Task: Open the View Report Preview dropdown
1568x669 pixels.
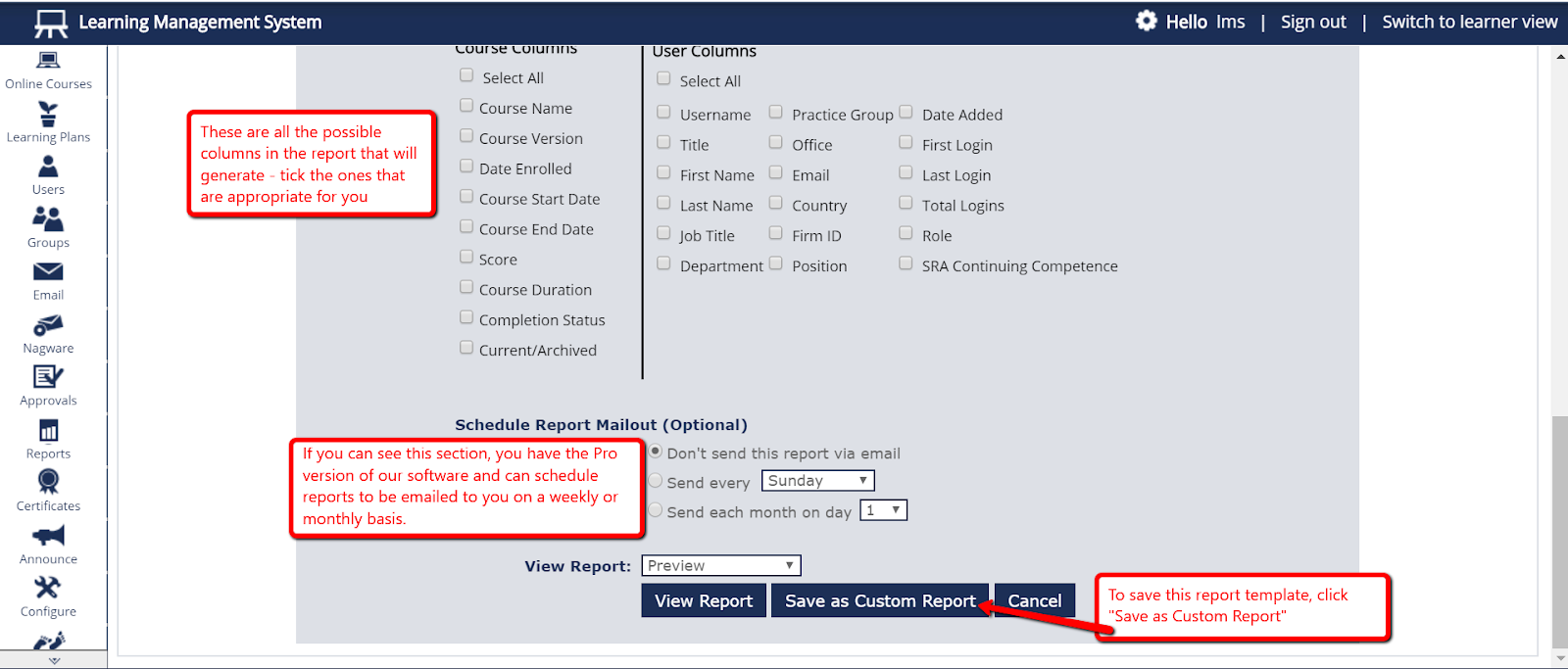Action: [721, 565]
